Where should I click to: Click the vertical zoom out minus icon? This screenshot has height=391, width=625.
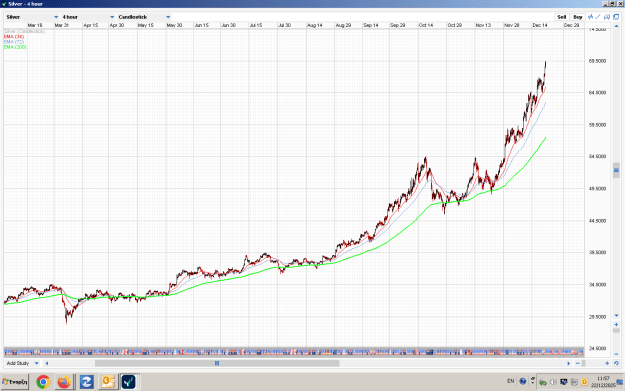[x=616, y=354]
